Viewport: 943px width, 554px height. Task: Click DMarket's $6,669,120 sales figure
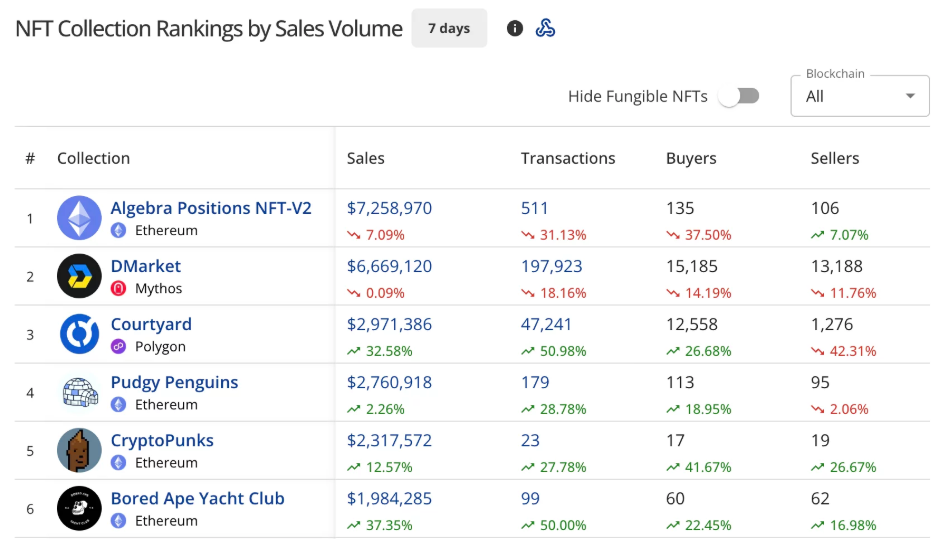[x=389, y=266]
